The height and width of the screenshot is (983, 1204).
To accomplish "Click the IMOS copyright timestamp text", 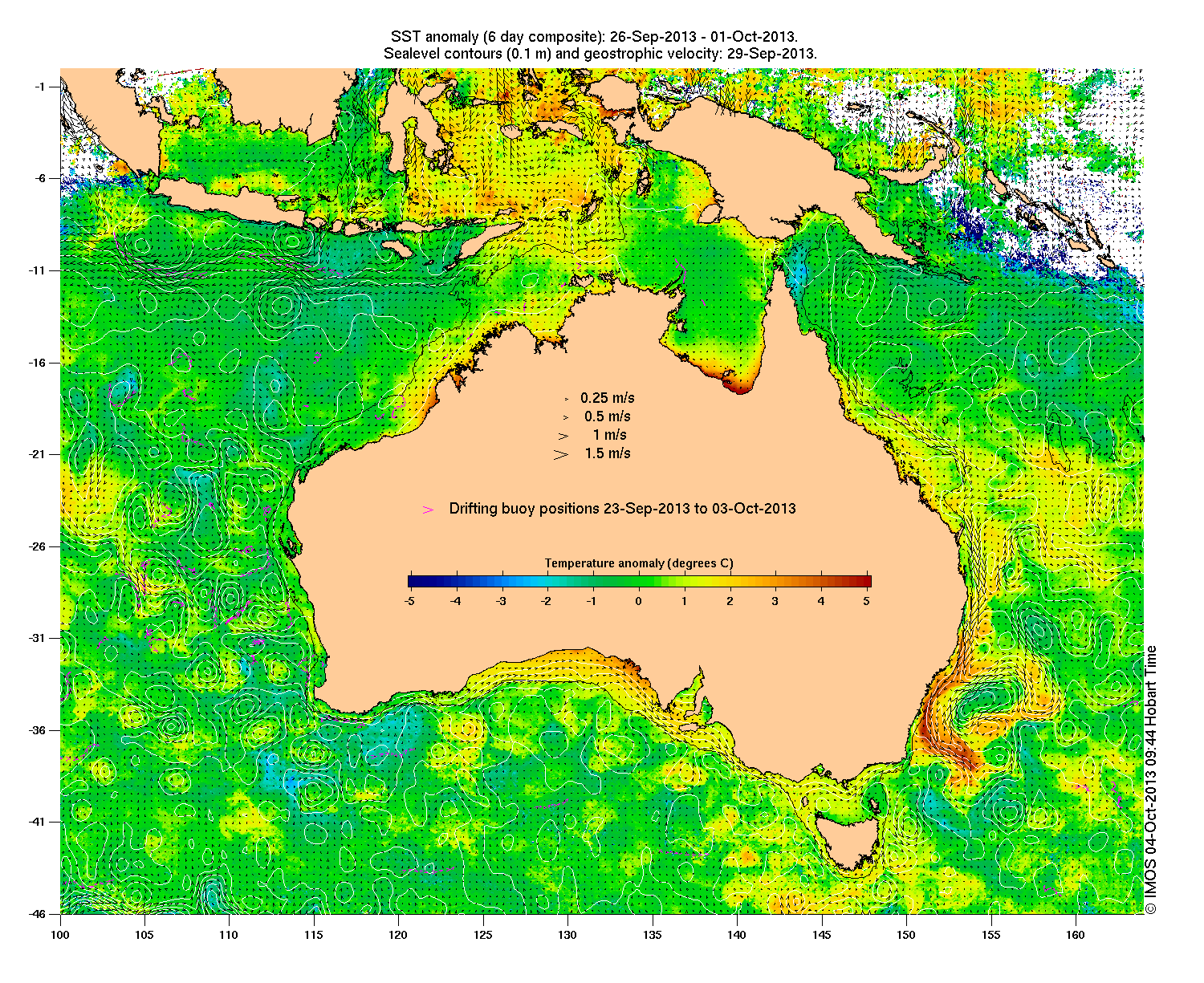I will point(1151,779).
